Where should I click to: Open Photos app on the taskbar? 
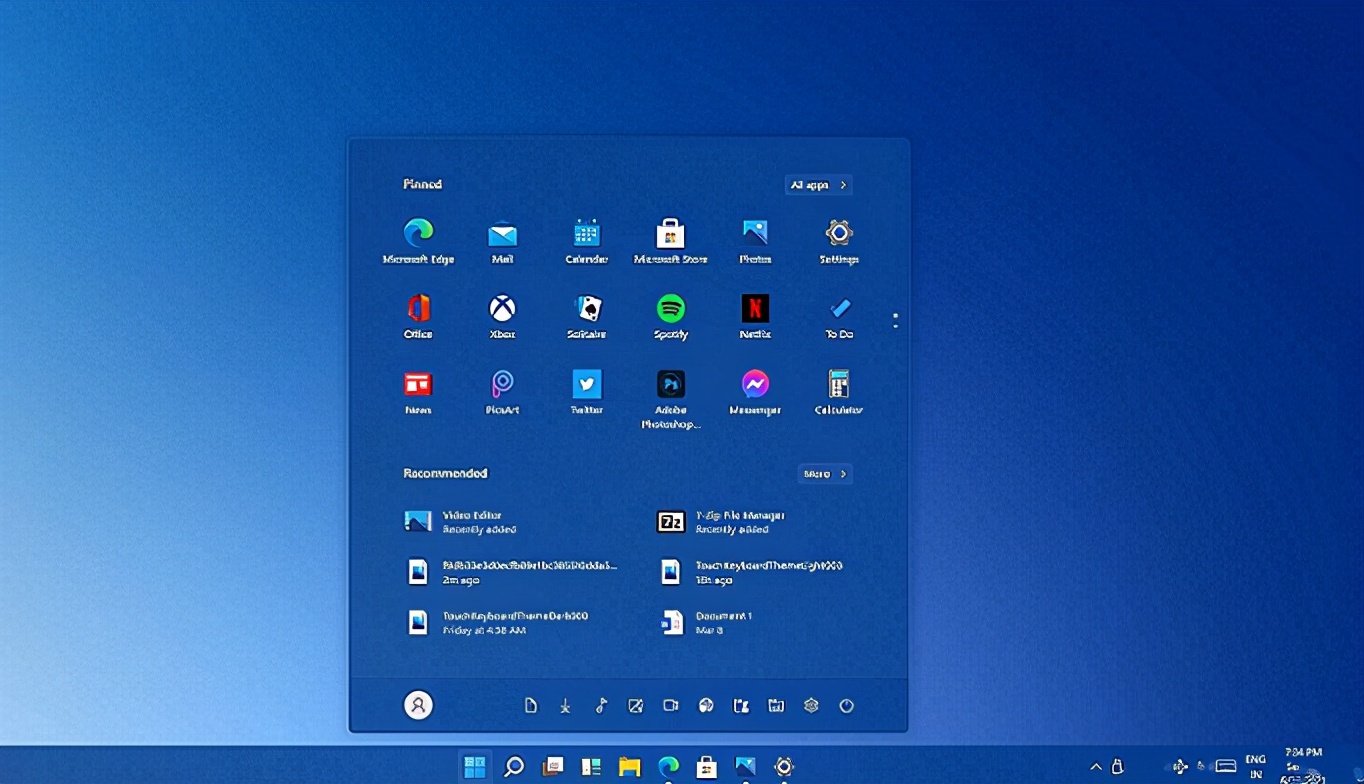click(746, 767)
